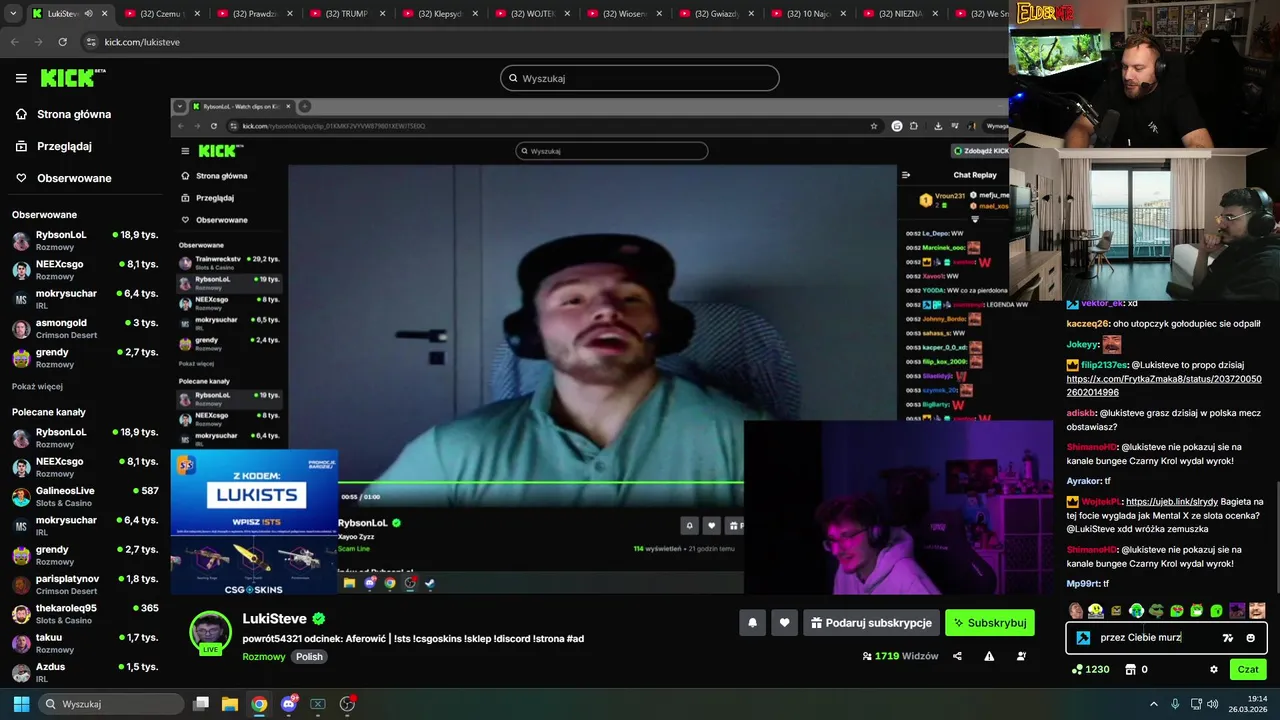The image size is (1280, 720).
Task: Click the LukiSteve channel name
Action: 274,619
